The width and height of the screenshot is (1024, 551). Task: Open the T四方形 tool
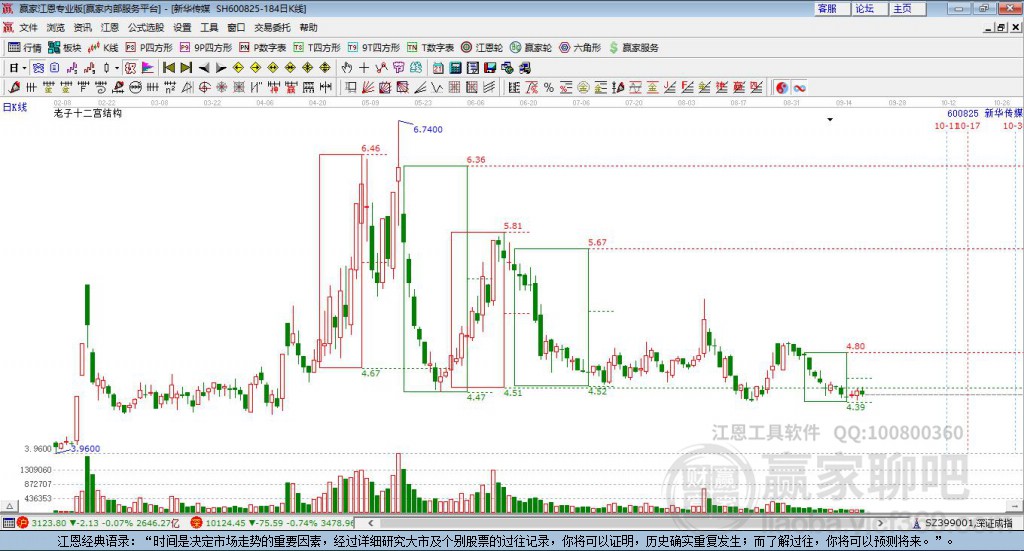point(317,48)
